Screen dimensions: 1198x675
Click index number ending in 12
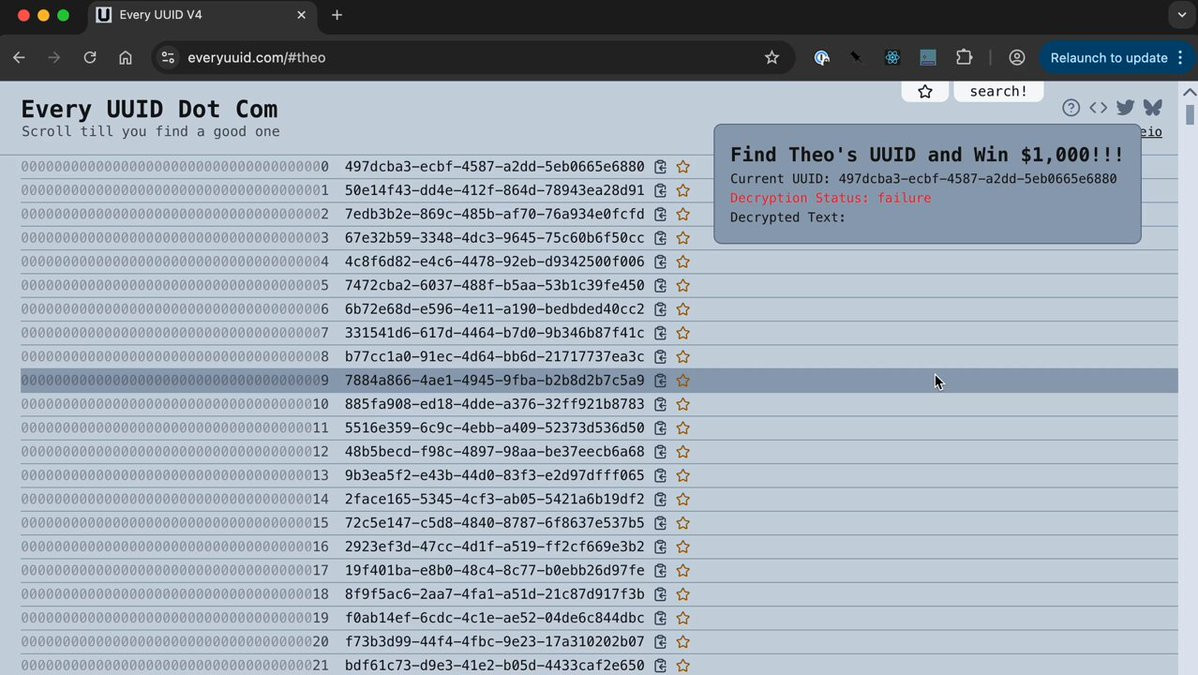[175, 452]
